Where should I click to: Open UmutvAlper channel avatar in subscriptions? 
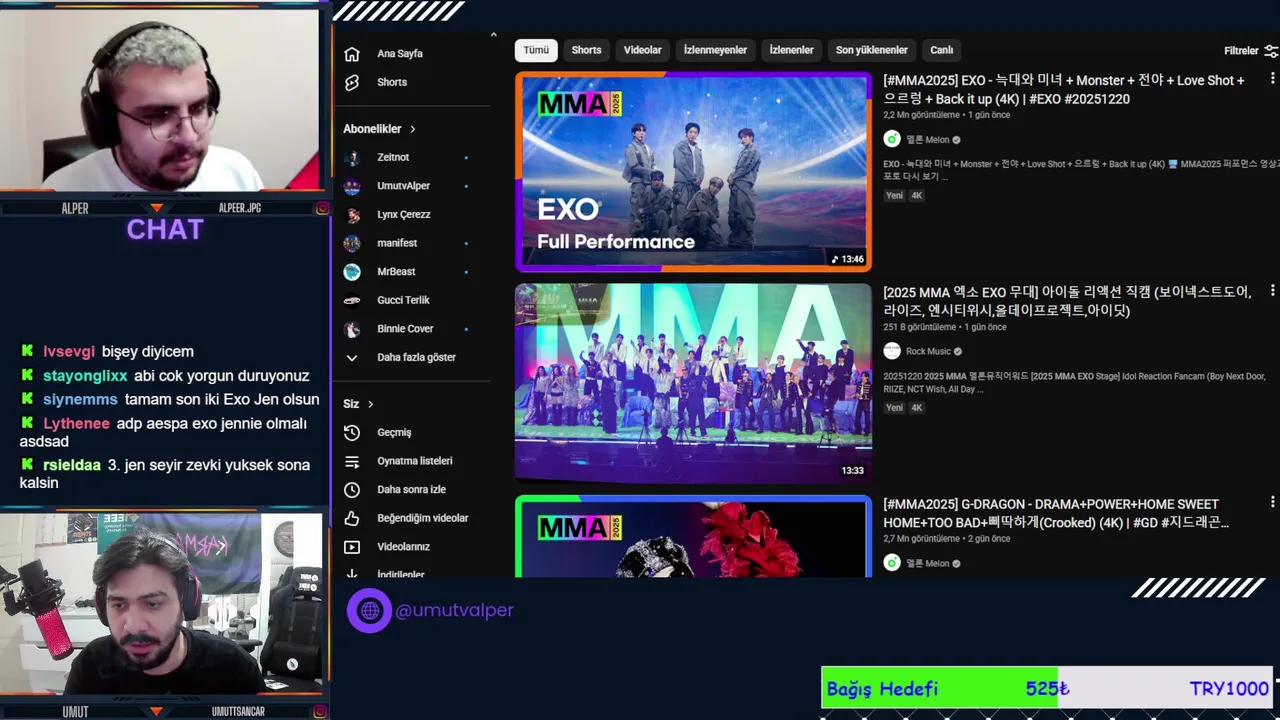[352, 186]
